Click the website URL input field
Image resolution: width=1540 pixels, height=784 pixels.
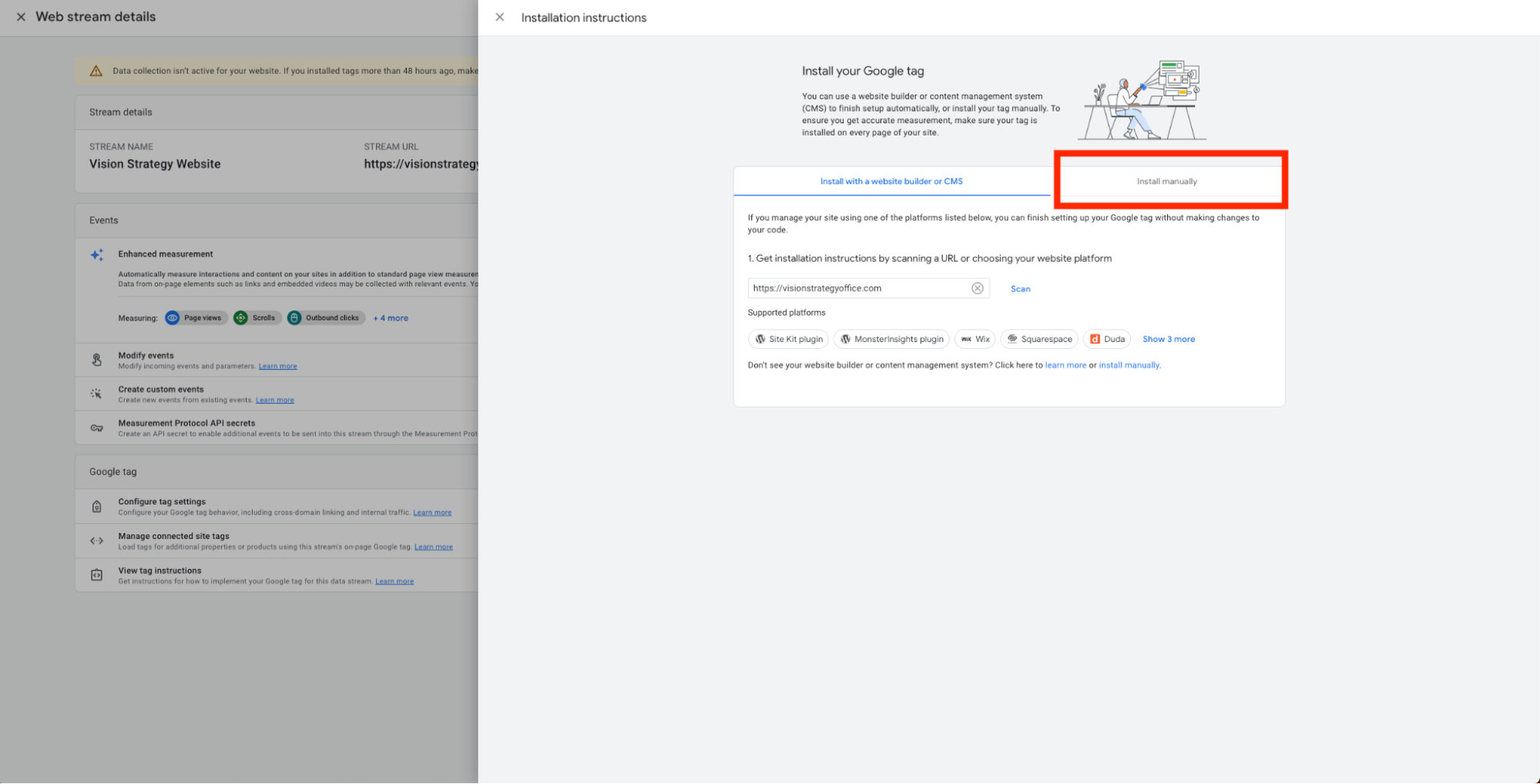[x=855, y=288]
